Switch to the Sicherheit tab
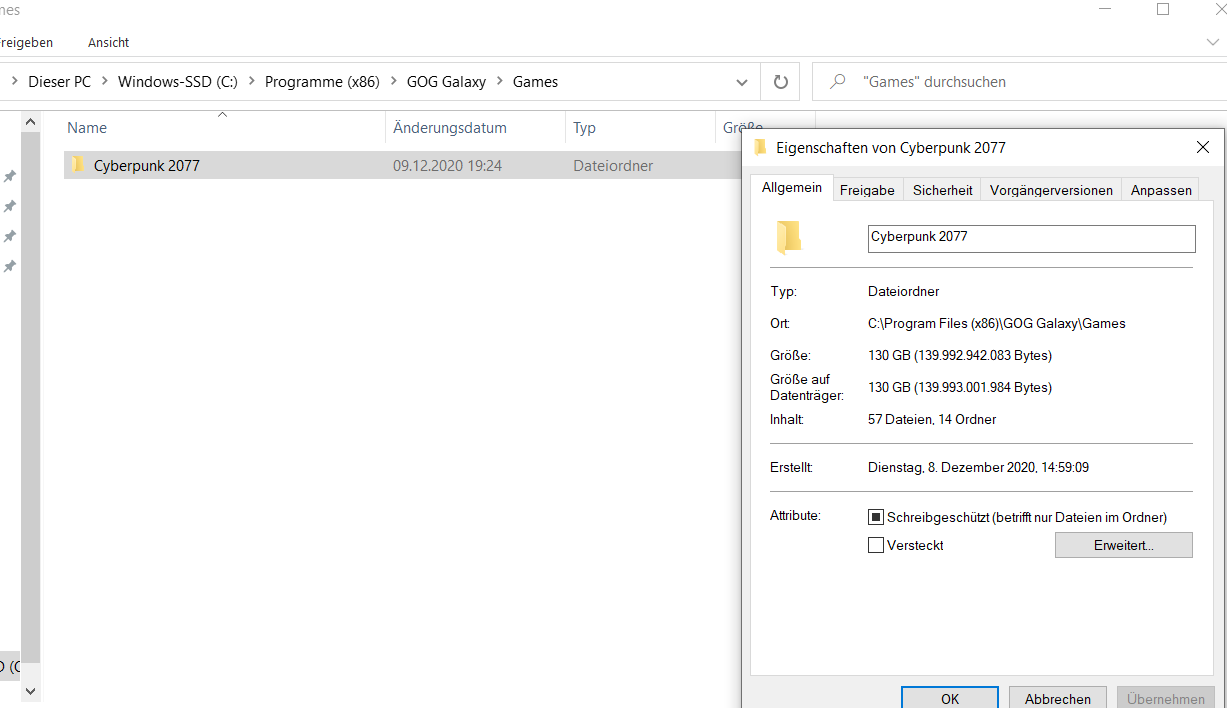This screenshot has width=1227, height=708. 942,190
